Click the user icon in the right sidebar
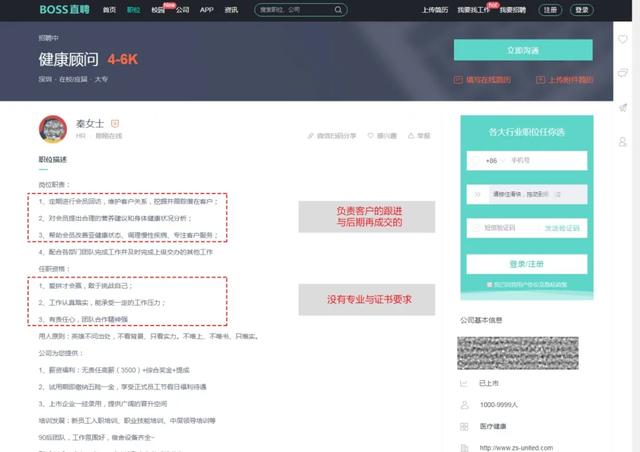 click(x=622, y=142)
